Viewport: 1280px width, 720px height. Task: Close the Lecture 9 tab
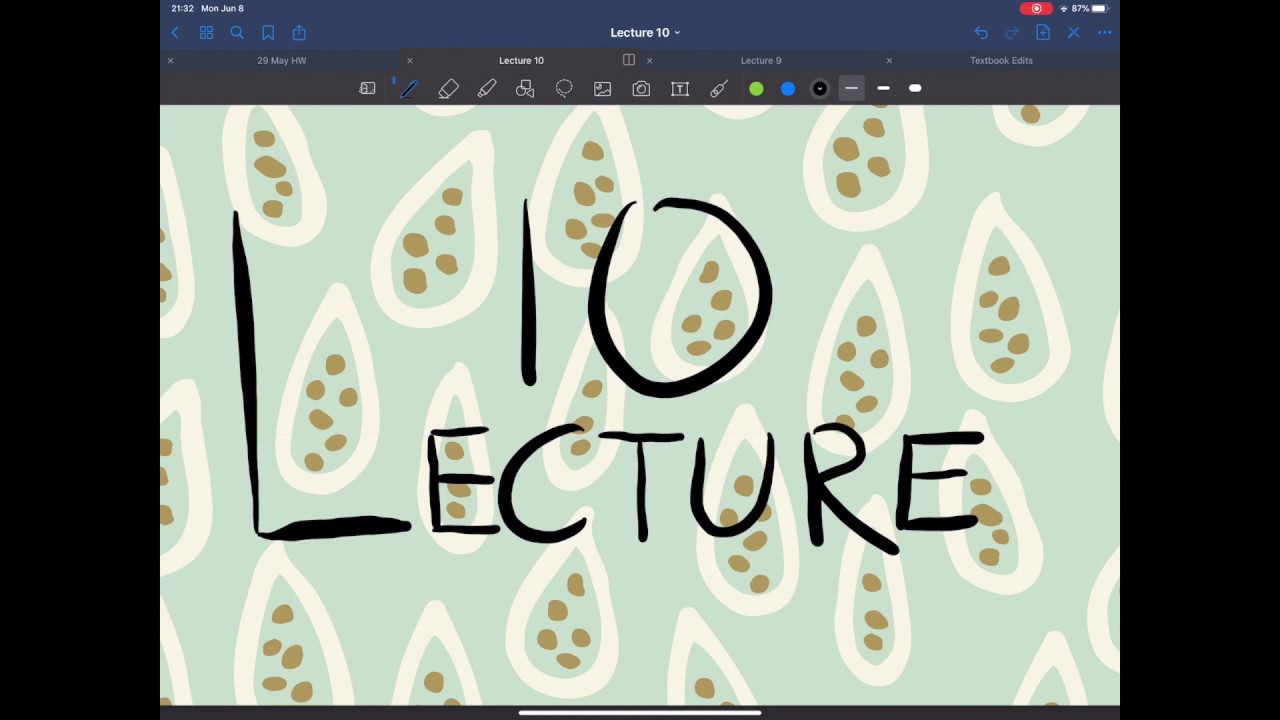(650, 61)
